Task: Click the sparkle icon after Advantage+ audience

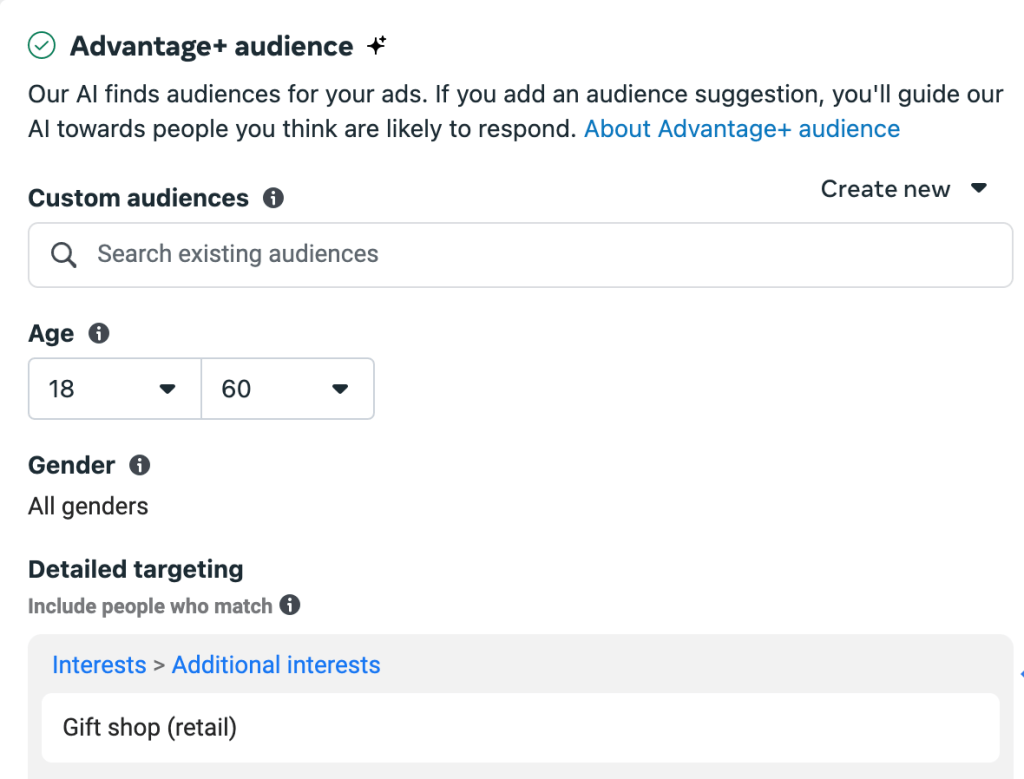Action: click(x=376, y=45)
